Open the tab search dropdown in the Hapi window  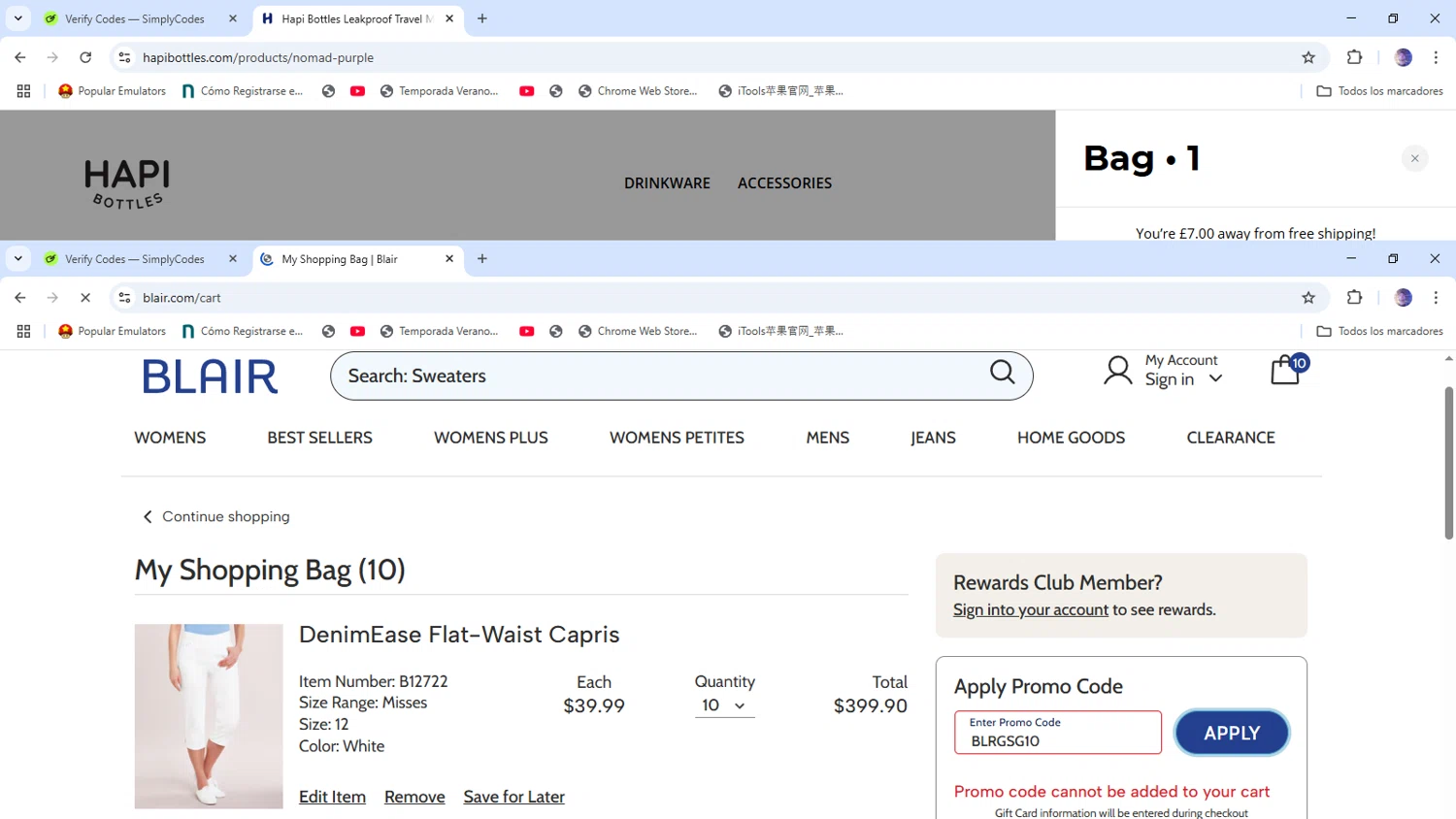coord(17,18)
